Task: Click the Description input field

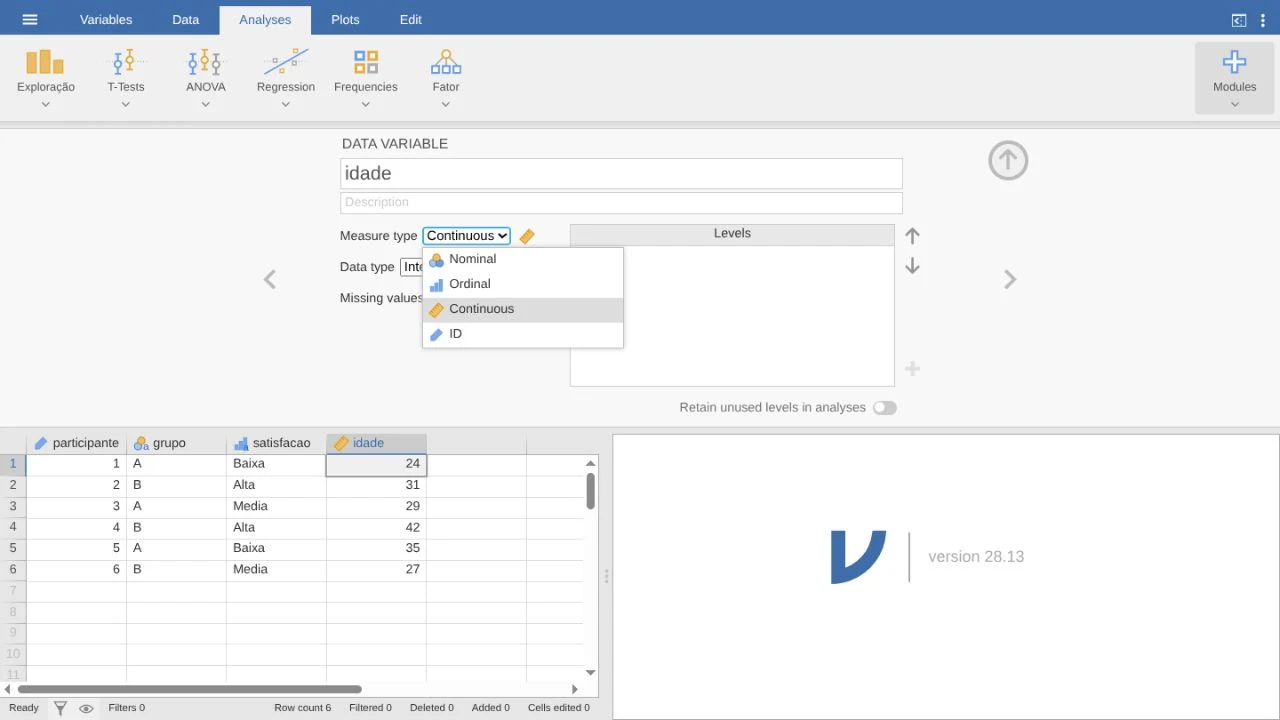Action: [621, 202]
